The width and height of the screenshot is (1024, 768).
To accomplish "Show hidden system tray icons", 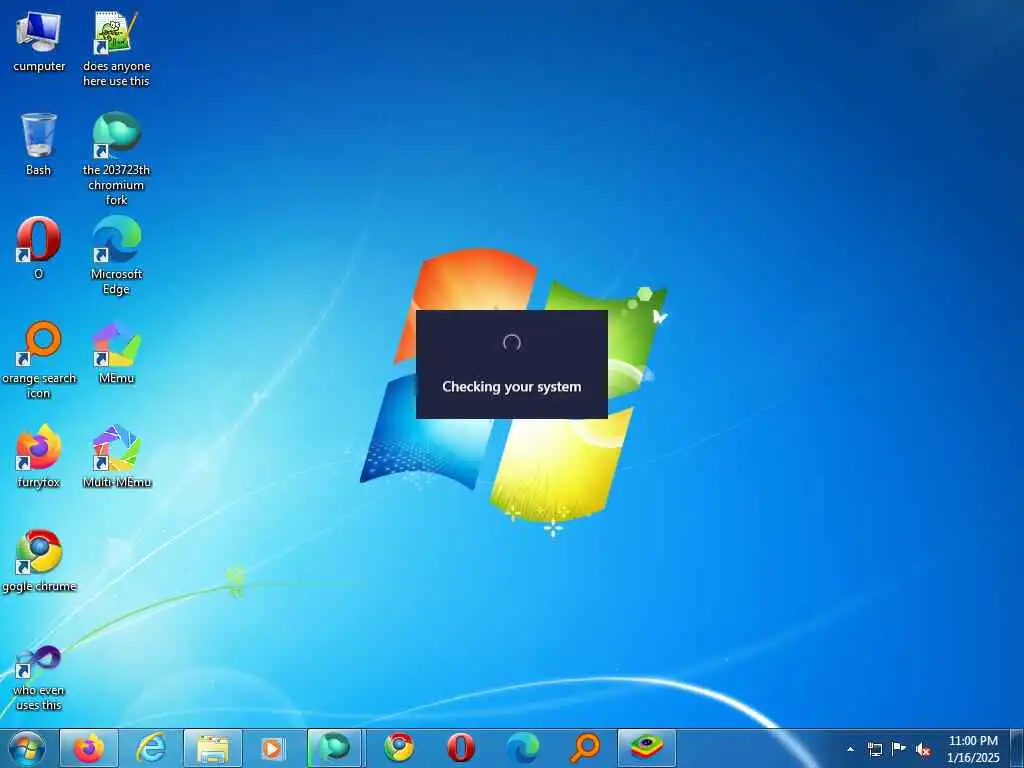I will [850, 749].
